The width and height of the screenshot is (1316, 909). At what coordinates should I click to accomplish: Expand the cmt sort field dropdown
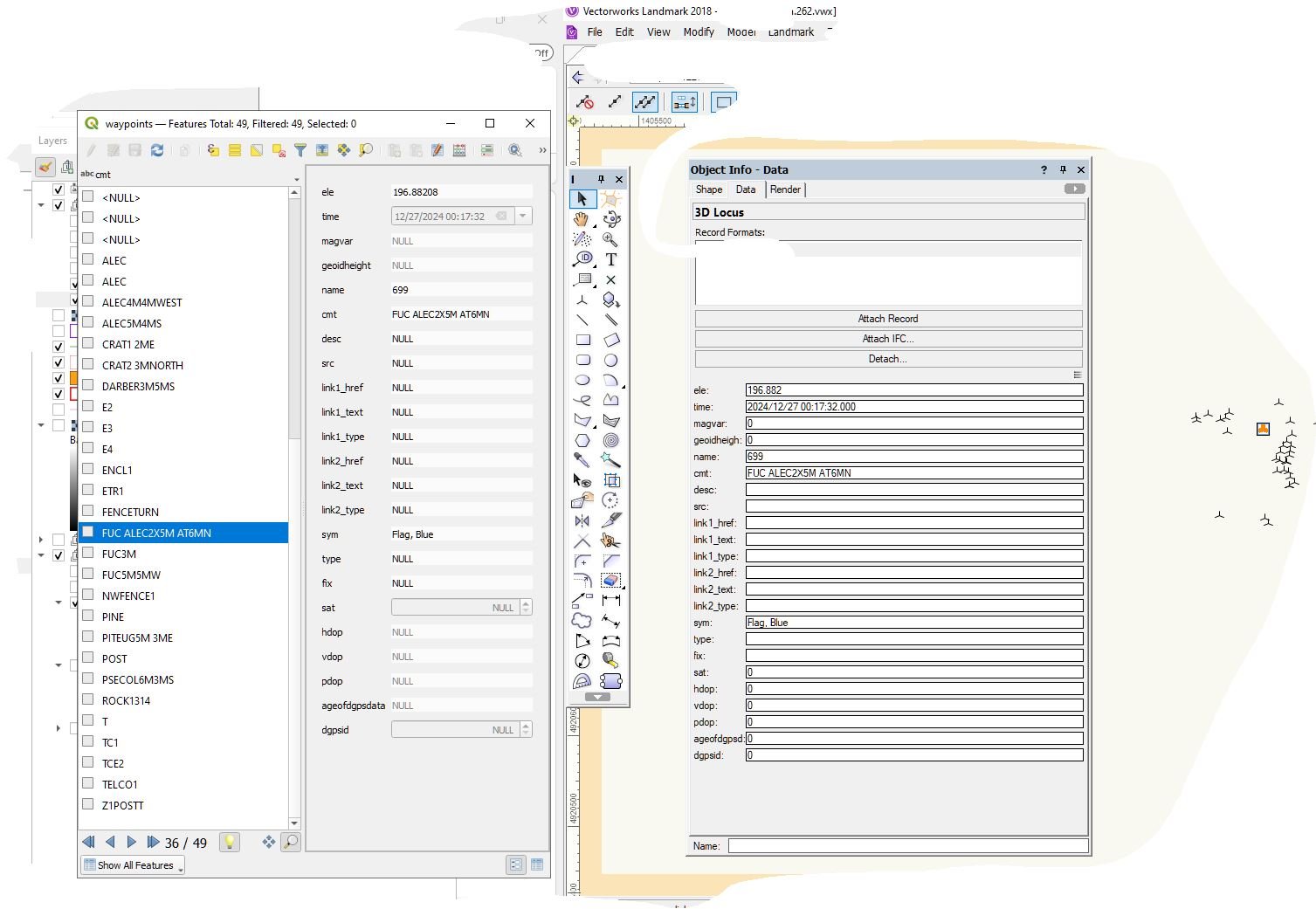296,179
